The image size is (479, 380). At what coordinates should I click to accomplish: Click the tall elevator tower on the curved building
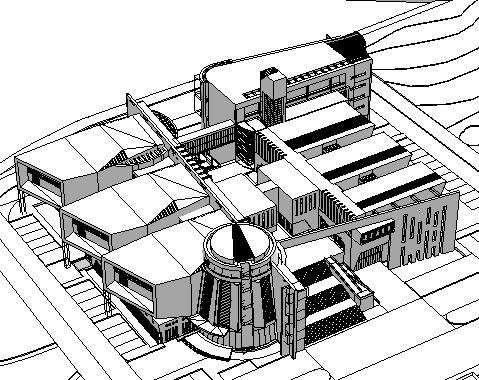coord(273,97)
